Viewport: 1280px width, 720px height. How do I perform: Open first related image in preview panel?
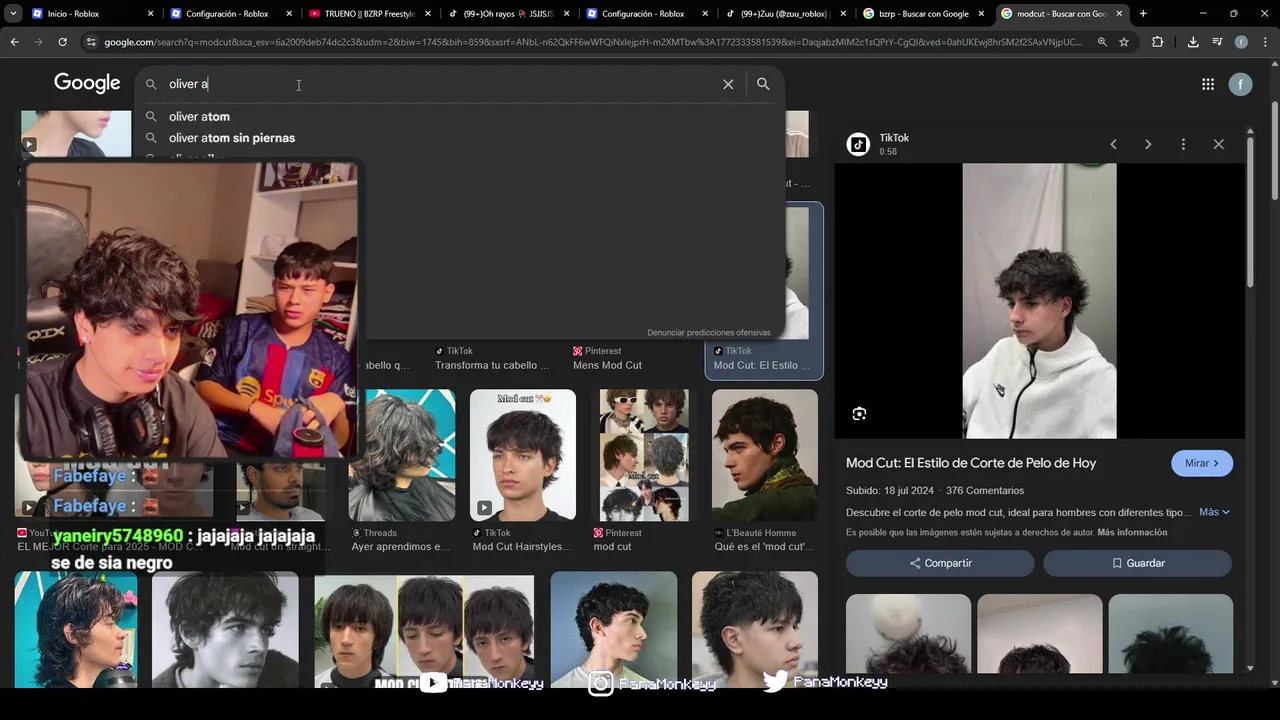(908, 634)
